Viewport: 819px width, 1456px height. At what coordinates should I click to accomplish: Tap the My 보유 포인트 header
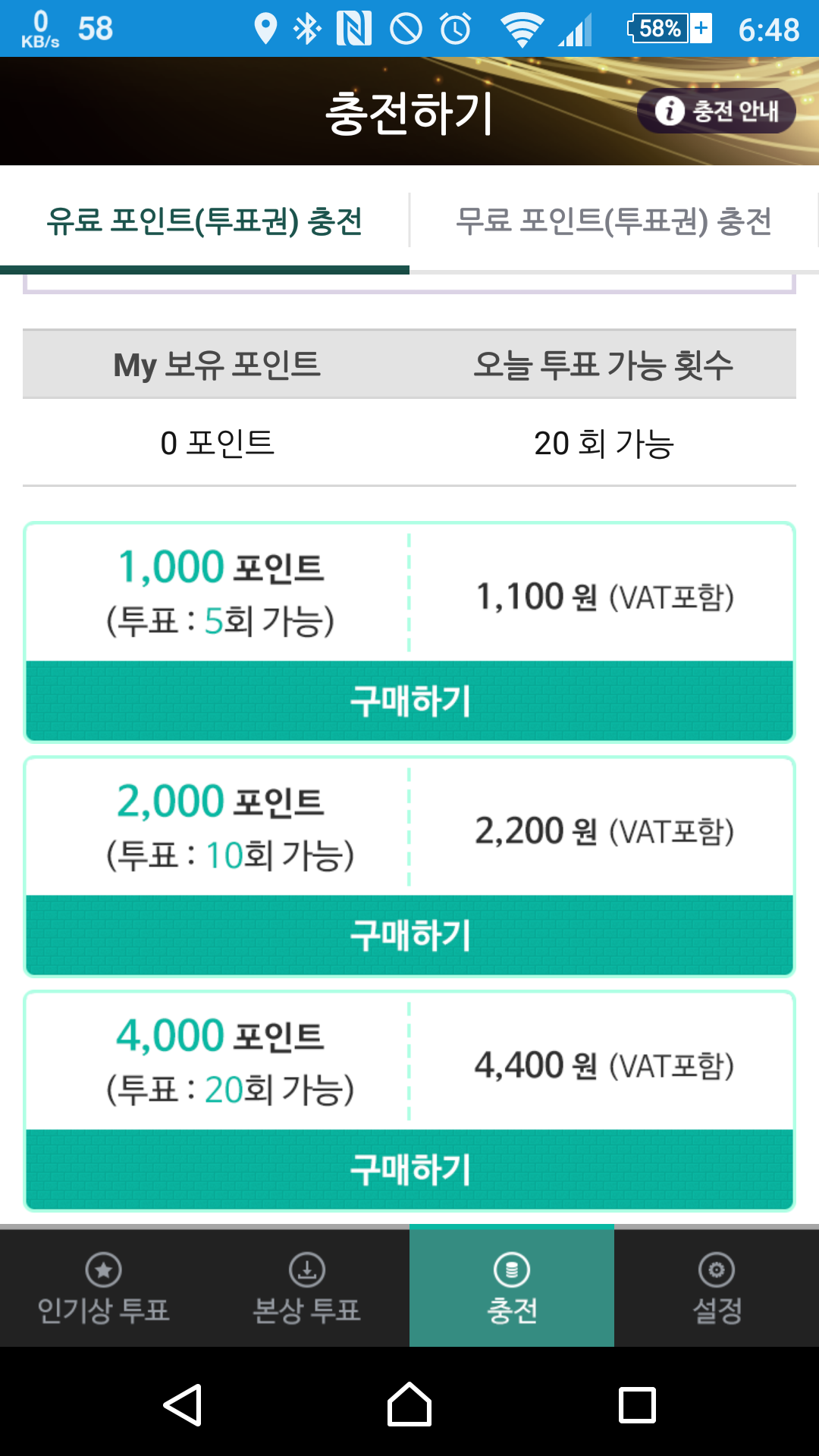coord(217,365)
